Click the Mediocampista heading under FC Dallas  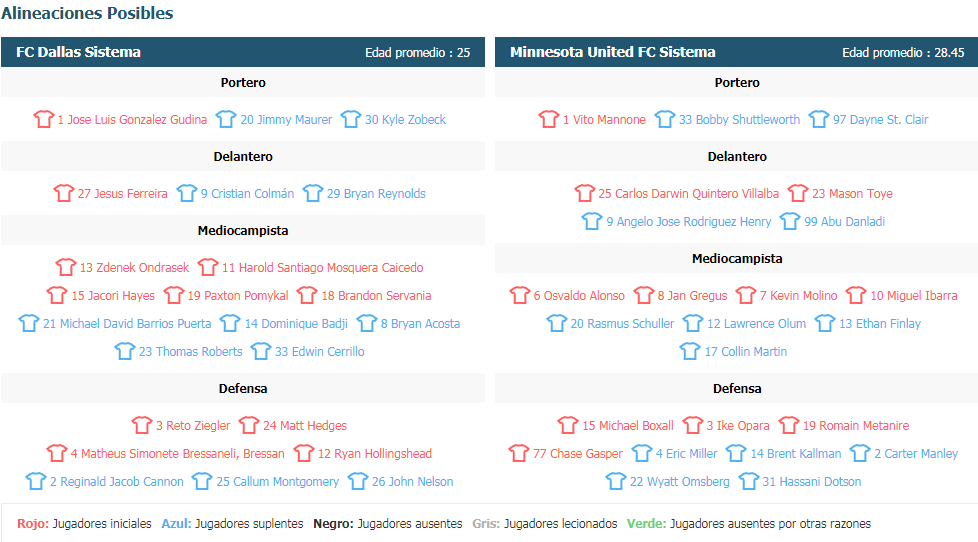click(243, 230)
